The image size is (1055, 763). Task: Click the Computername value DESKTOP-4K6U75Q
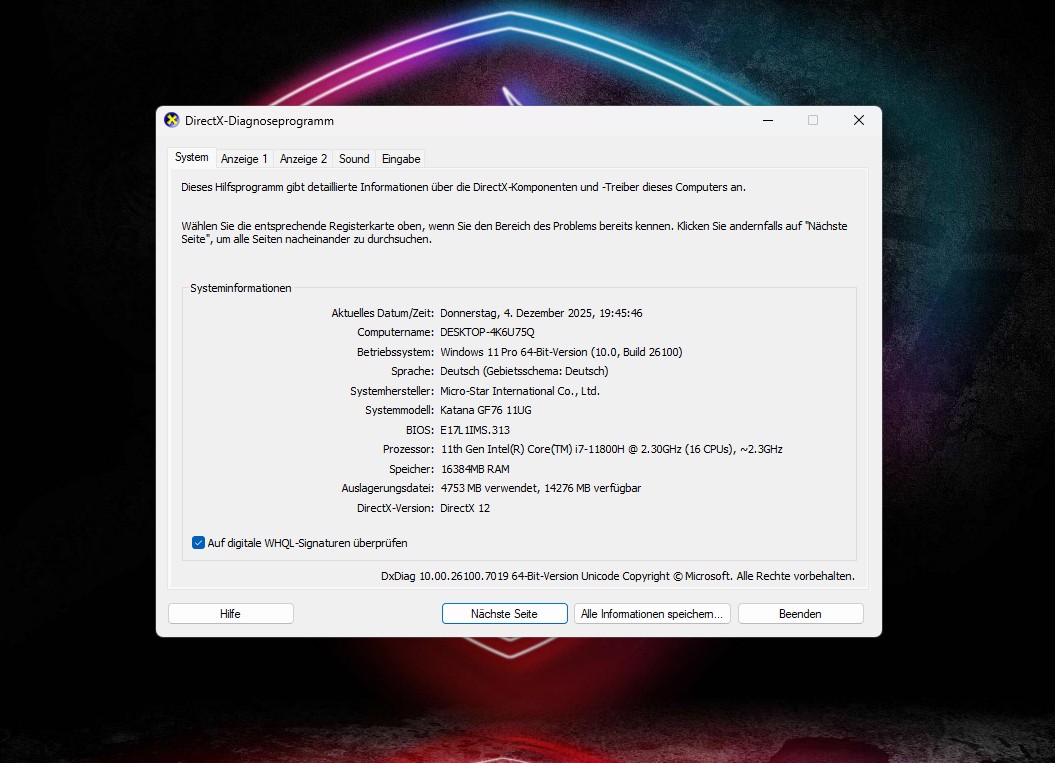487,332
